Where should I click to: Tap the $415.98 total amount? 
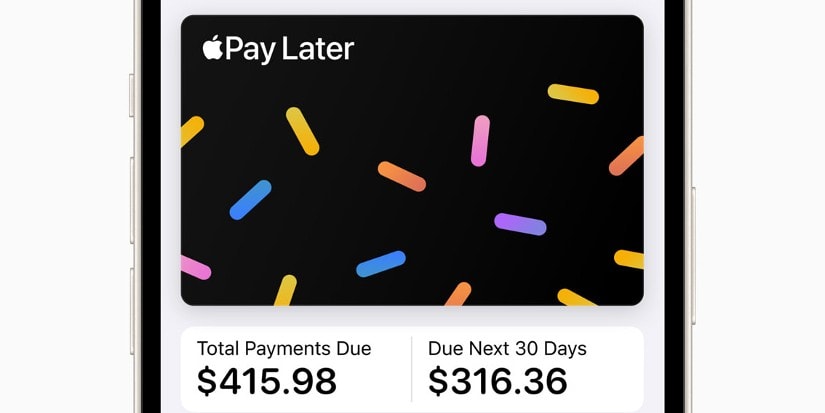267,381
